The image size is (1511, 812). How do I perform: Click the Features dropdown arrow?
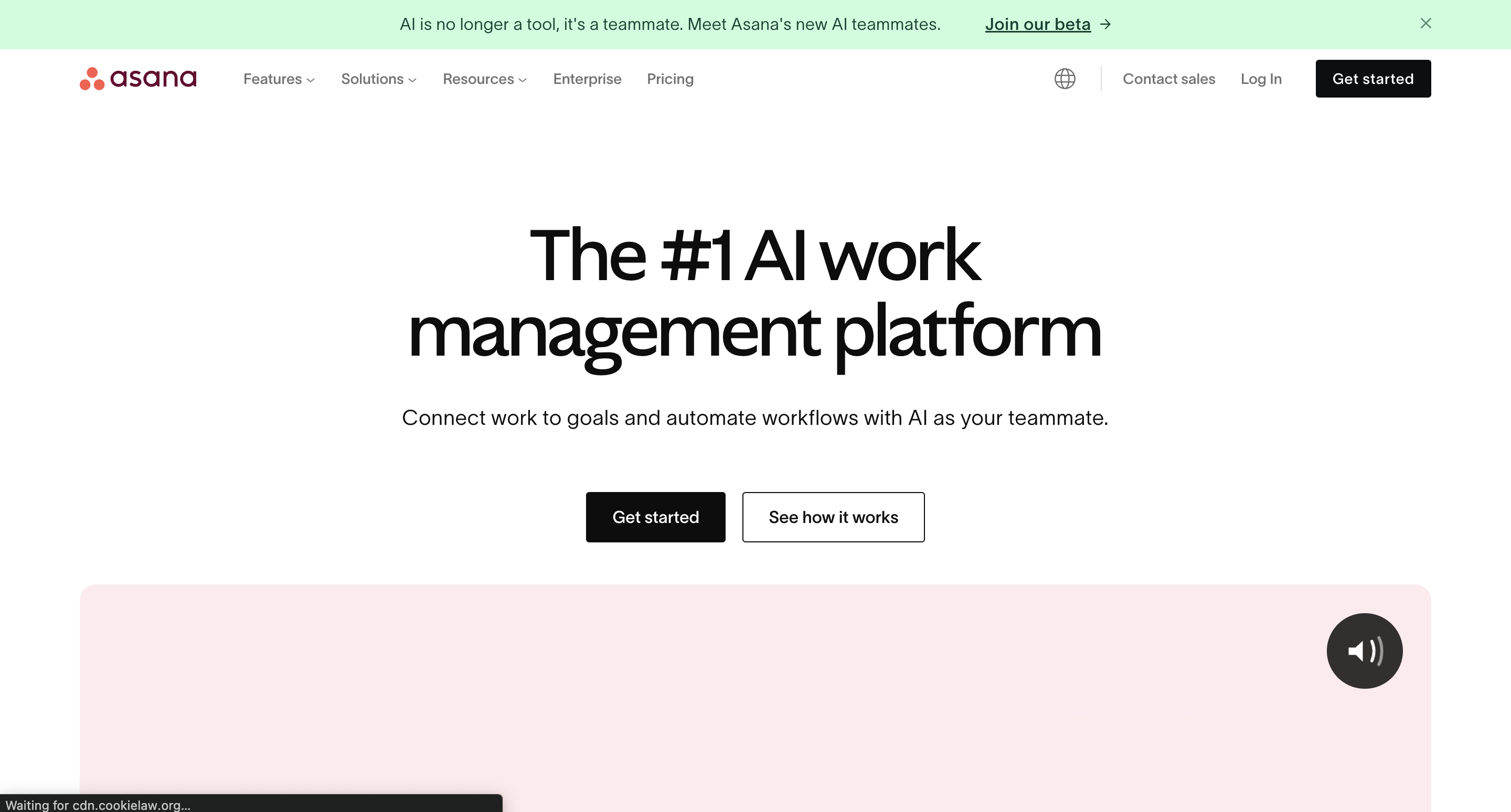[x=310, y=79]
